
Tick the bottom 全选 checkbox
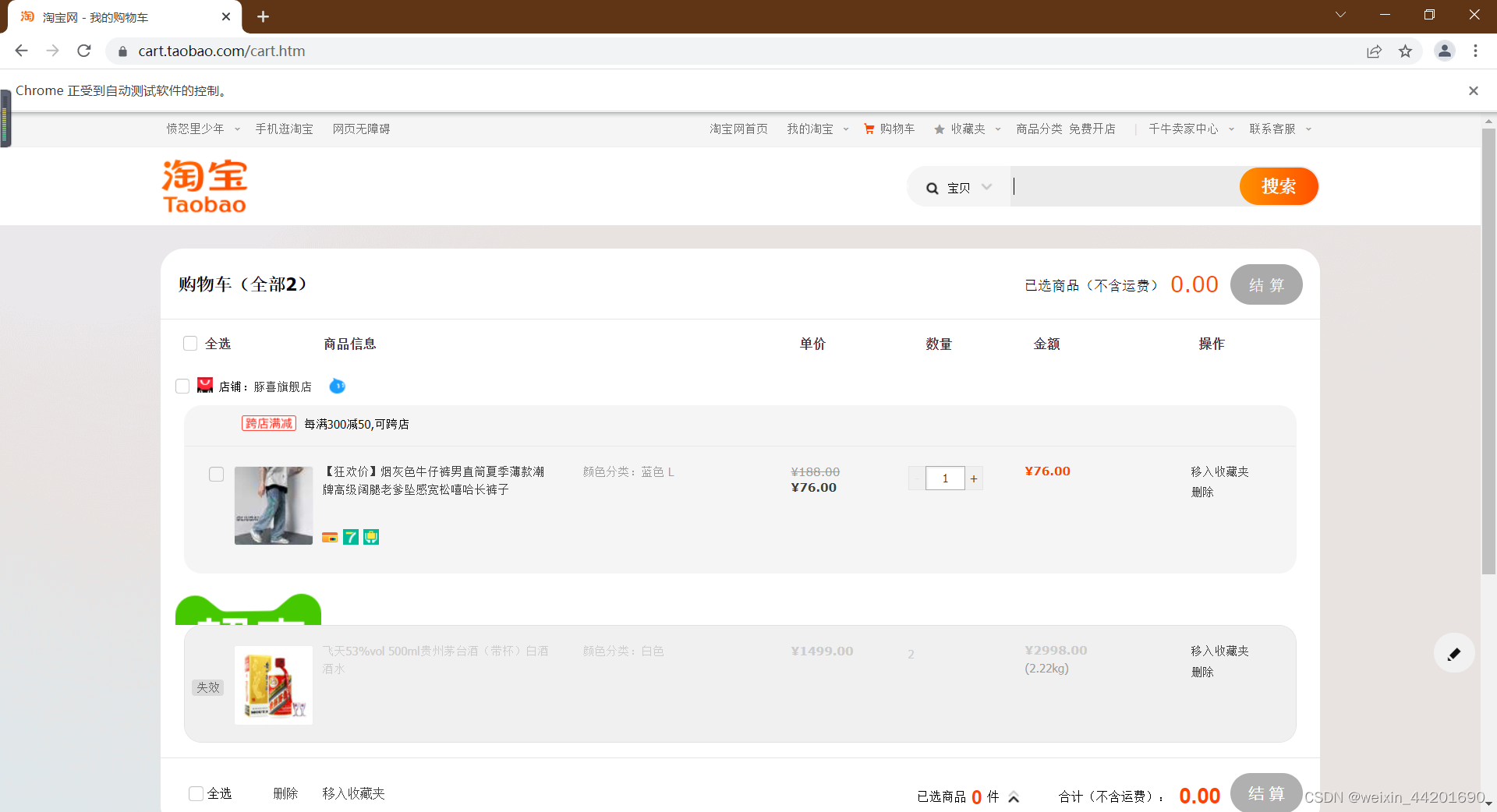tap(196, 793)
